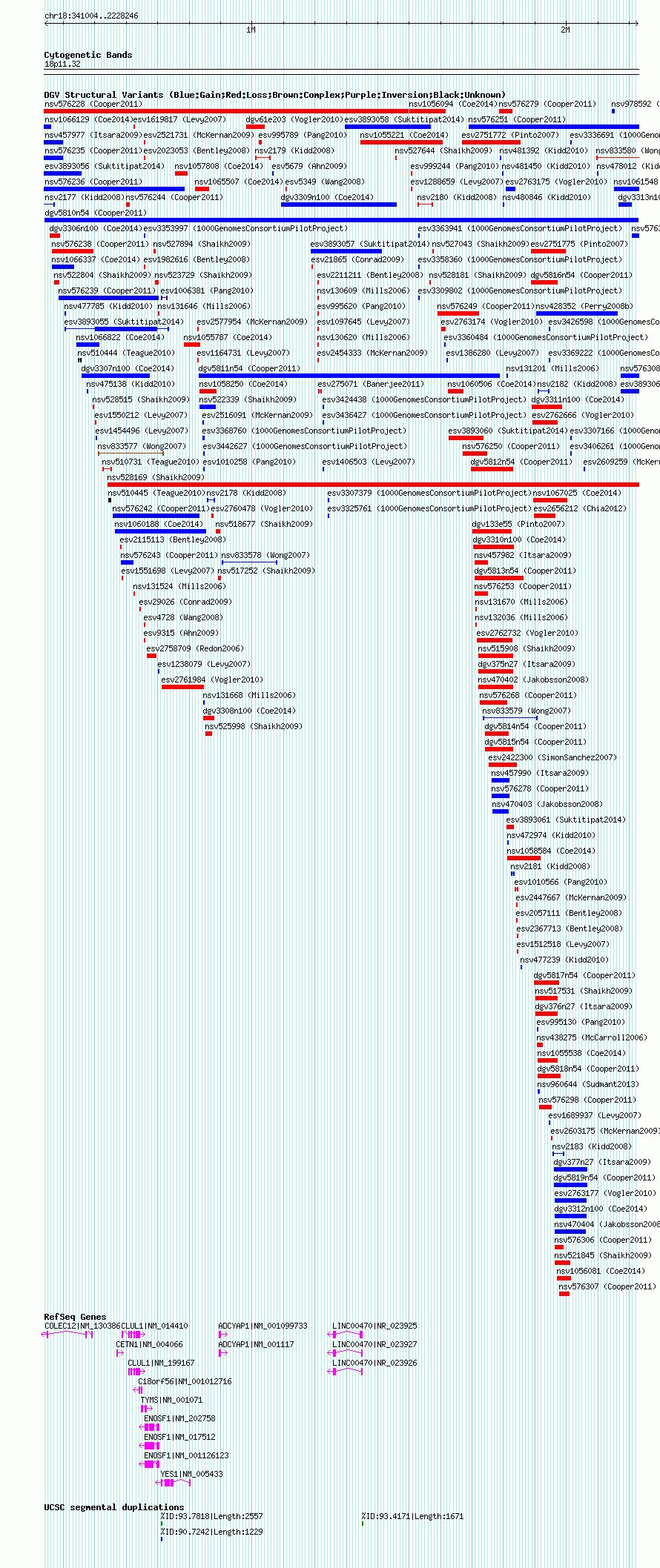Click the 2M ruler tick label
This screenshot has width=660, height=1568.
click(x=565, y=30)
